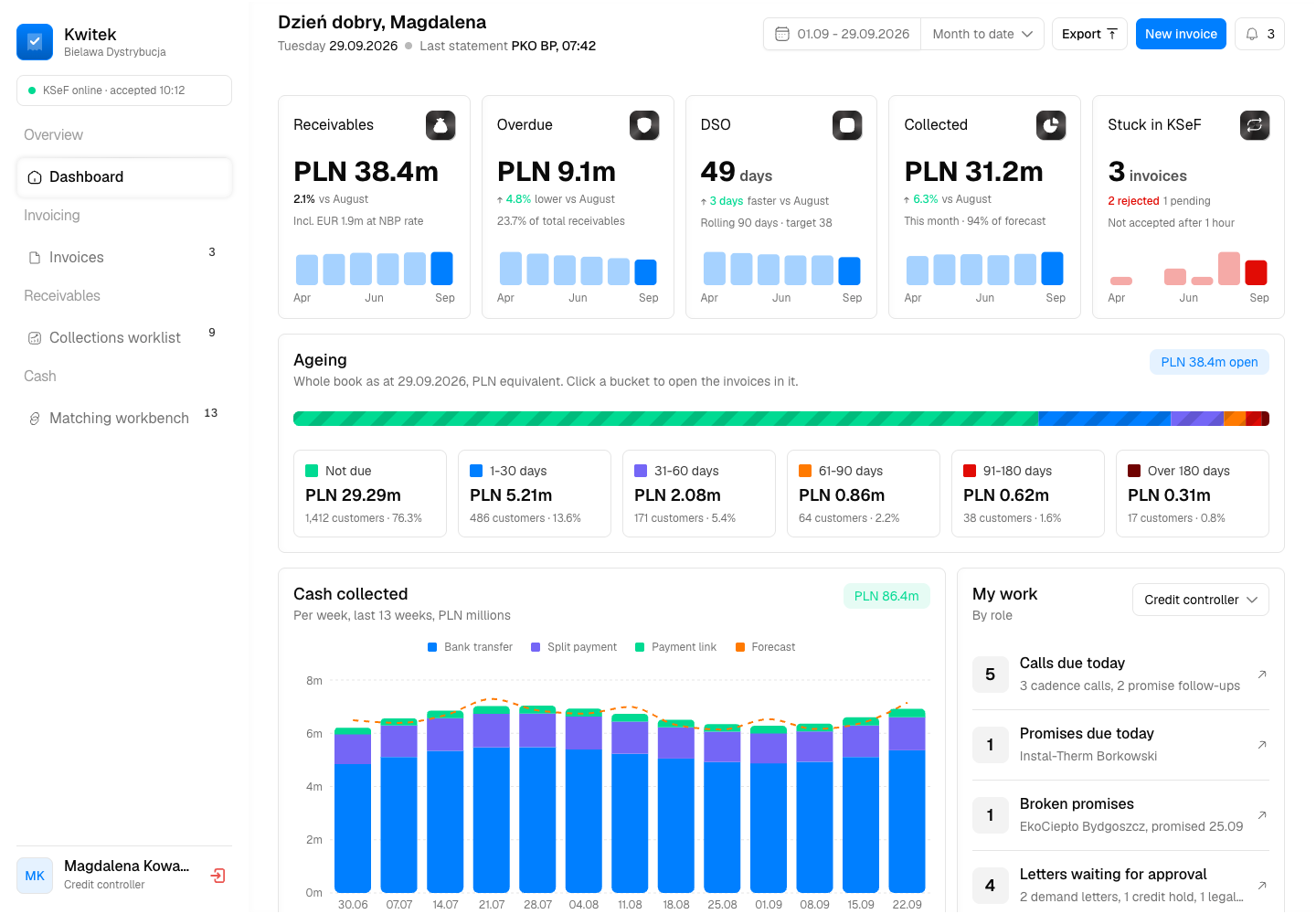Click the MK user avatar

[35, 876]
